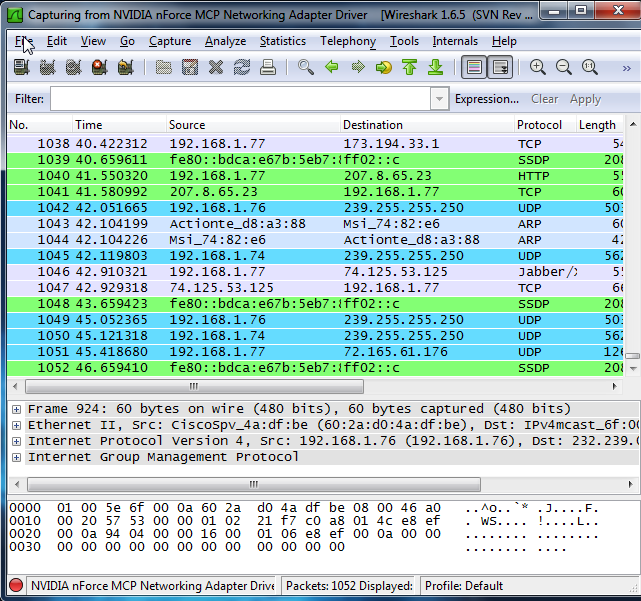This screenshot has height=601, width=641.
Task: Open the Telephony menu
Action: click(x=348, y=41)
